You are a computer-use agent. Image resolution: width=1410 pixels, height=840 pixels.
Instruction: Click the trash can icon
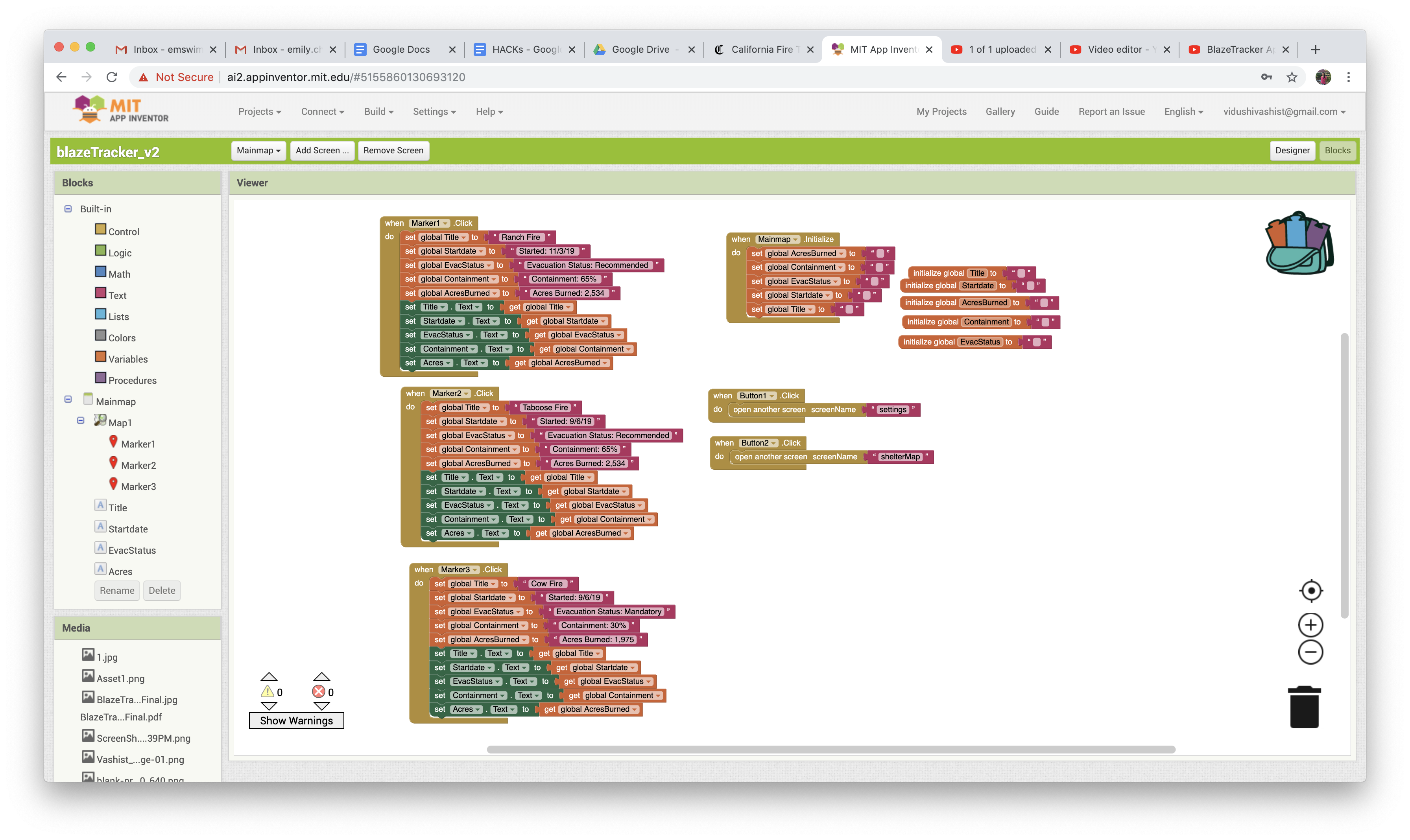(x=1304, y=707)
